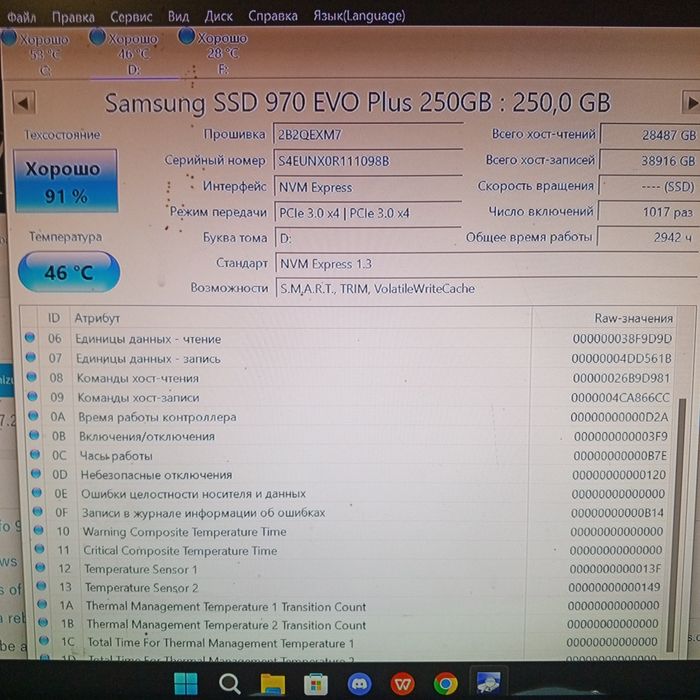Open the Язык(Language) menu
Viewport: 700px width, 700px height.
coord(359,16)
